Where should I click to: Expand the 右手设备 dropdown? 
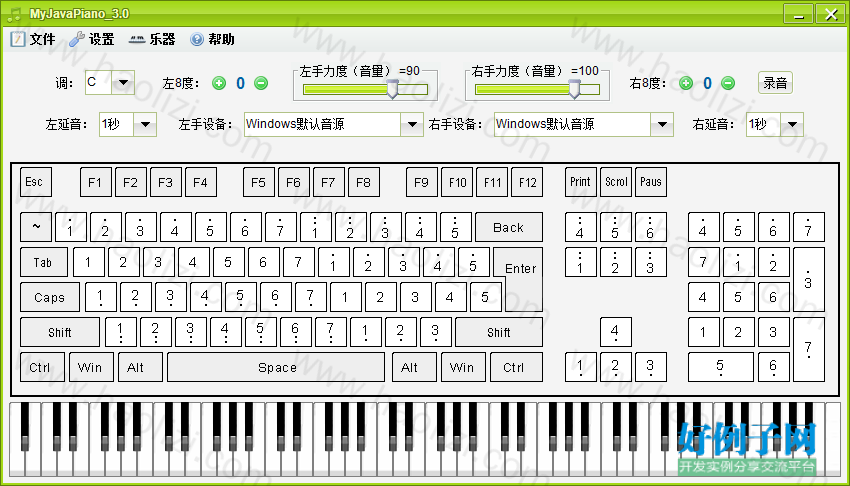tap(662, 125)
